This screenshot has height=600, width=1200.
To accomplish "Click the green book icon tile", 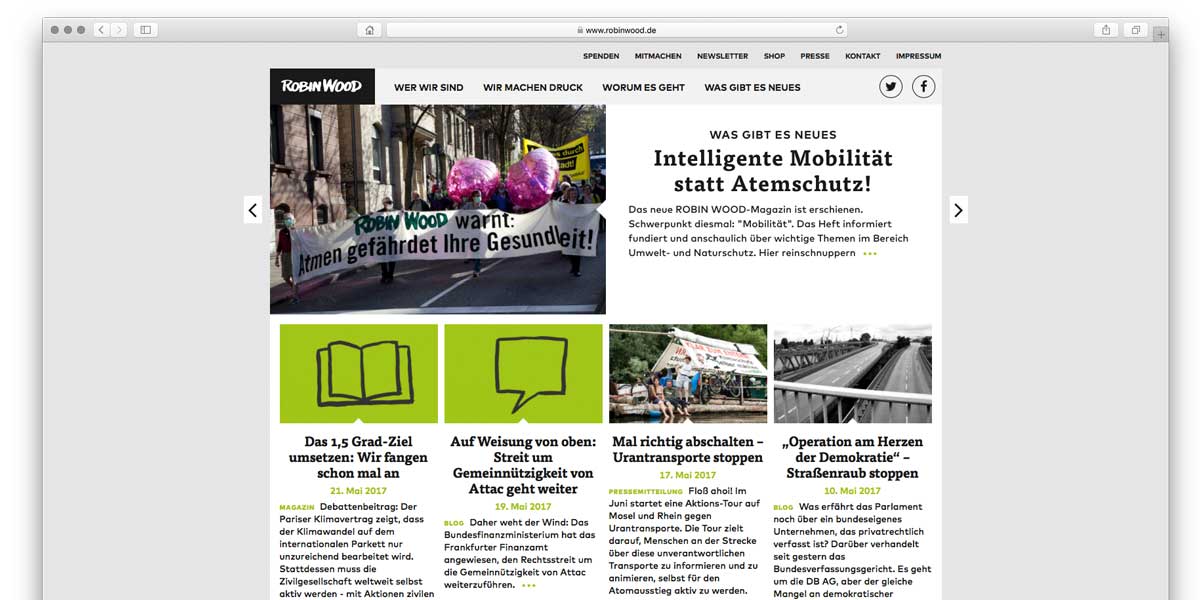I will tap(359, 373).
